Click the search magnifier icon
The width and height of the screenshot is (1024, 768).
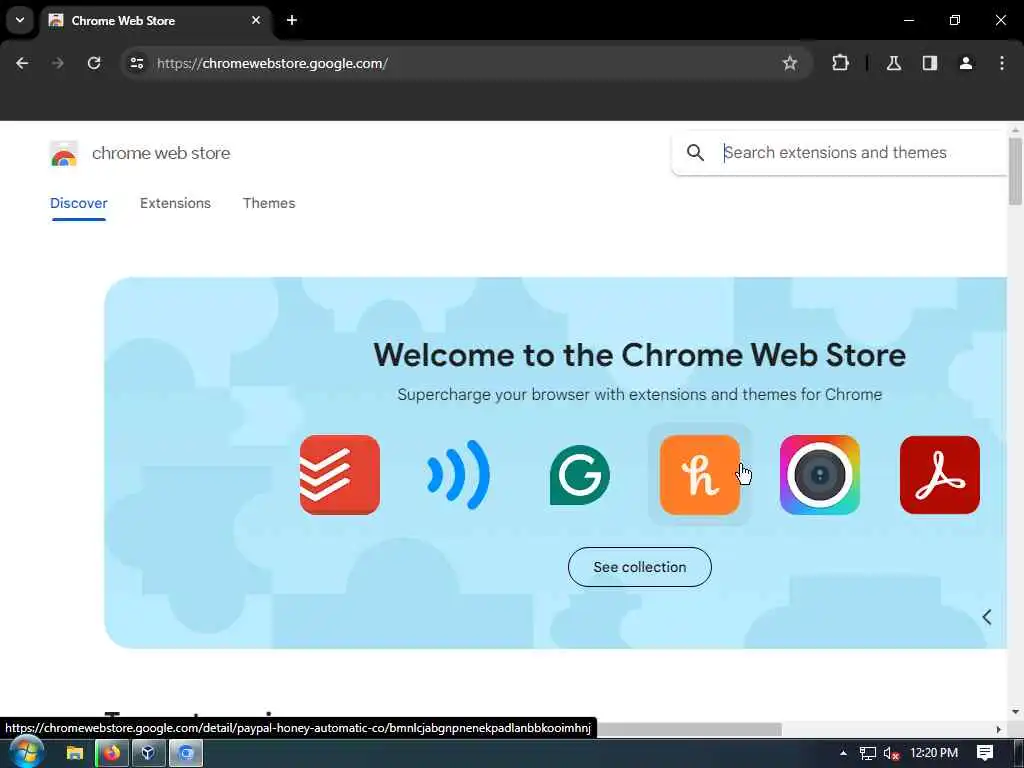click(x=696, y=153)
